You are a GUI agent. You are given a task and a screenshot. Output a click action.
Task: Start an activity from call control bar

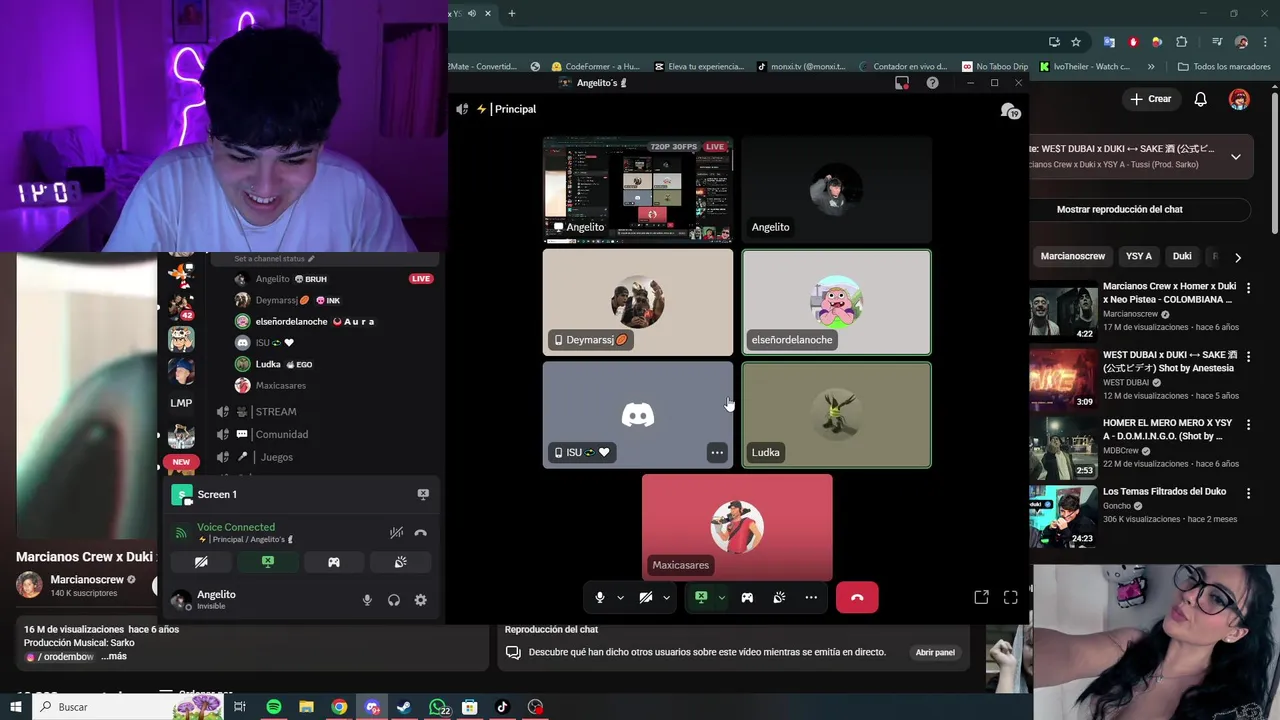point(747,597)
